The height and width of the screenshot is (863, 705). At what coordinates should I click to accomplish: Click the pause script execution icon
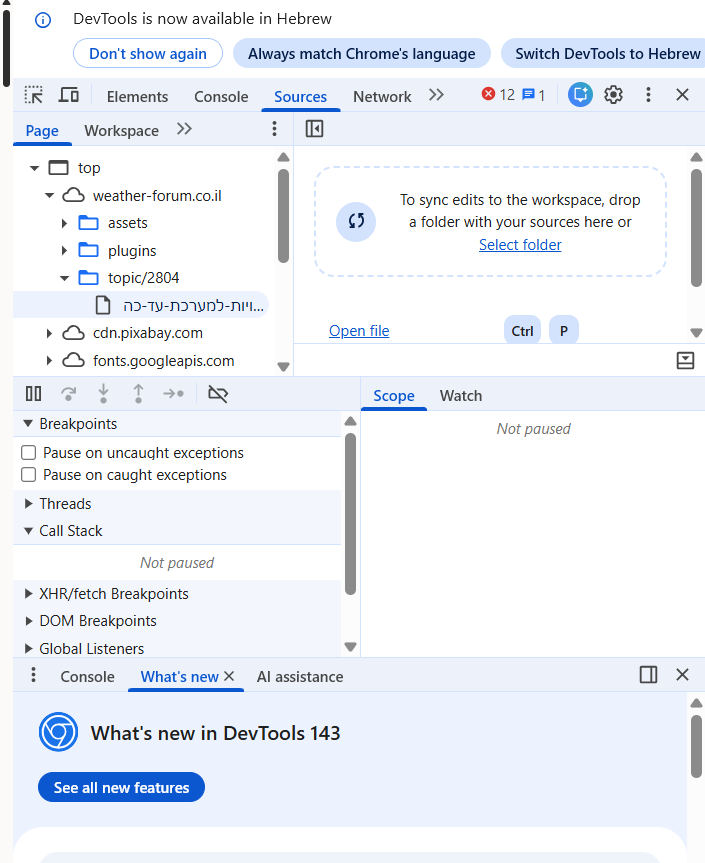34,394
